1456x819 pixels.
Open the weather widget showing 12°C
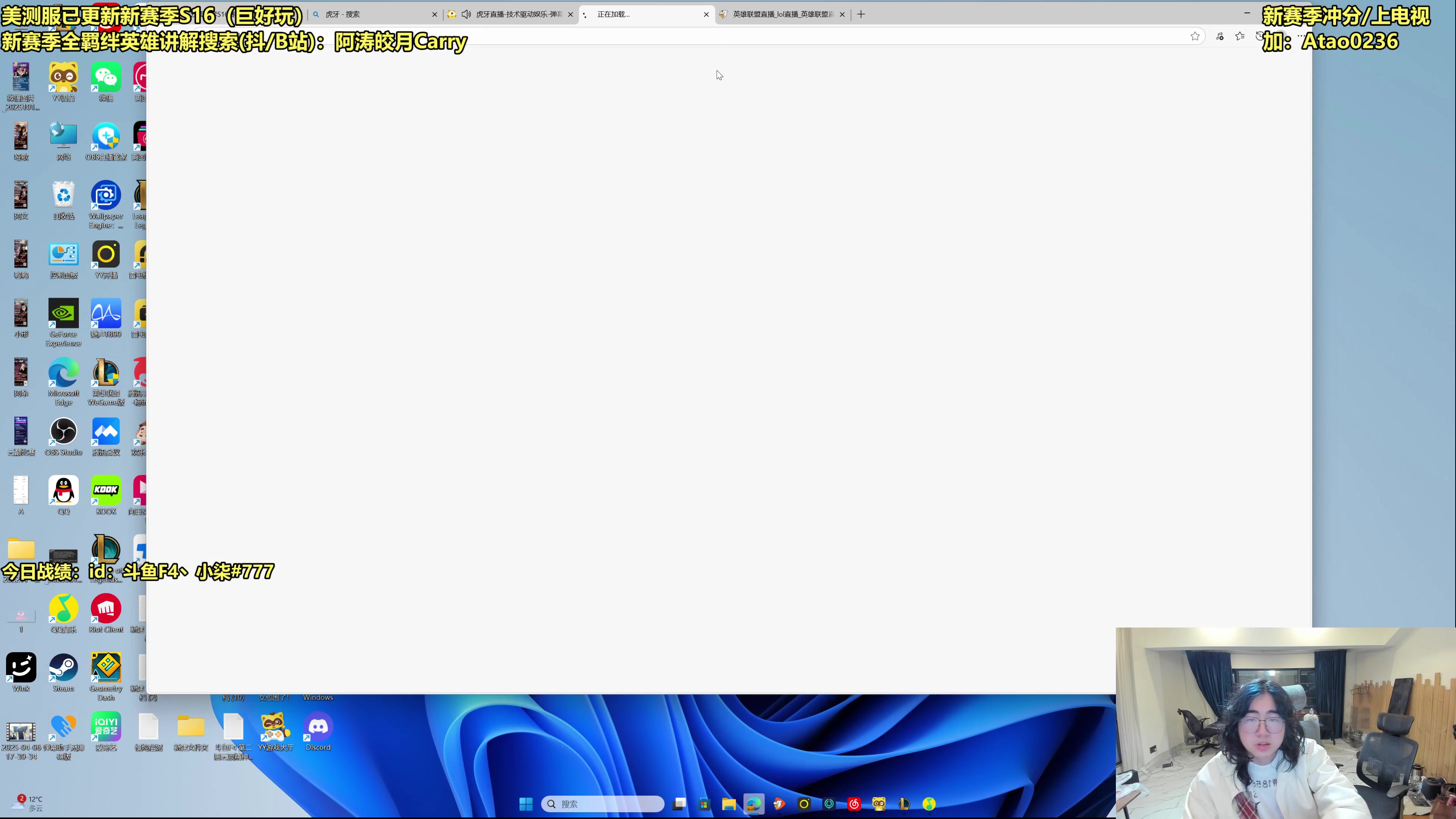pyautogui.click(x=28, y=803)
